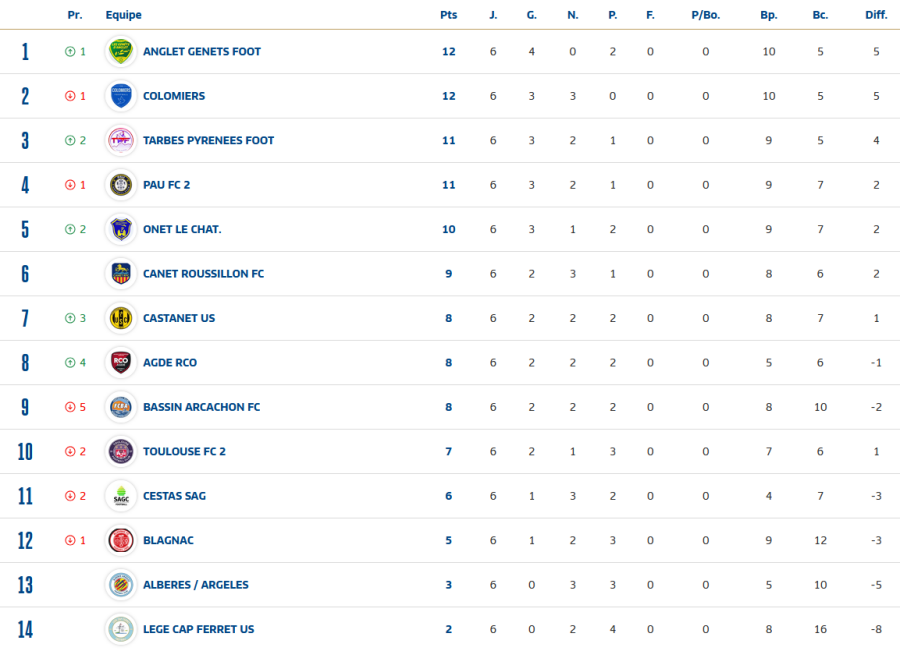
Task: Click the Pts column header
Action: coord(448,15)
